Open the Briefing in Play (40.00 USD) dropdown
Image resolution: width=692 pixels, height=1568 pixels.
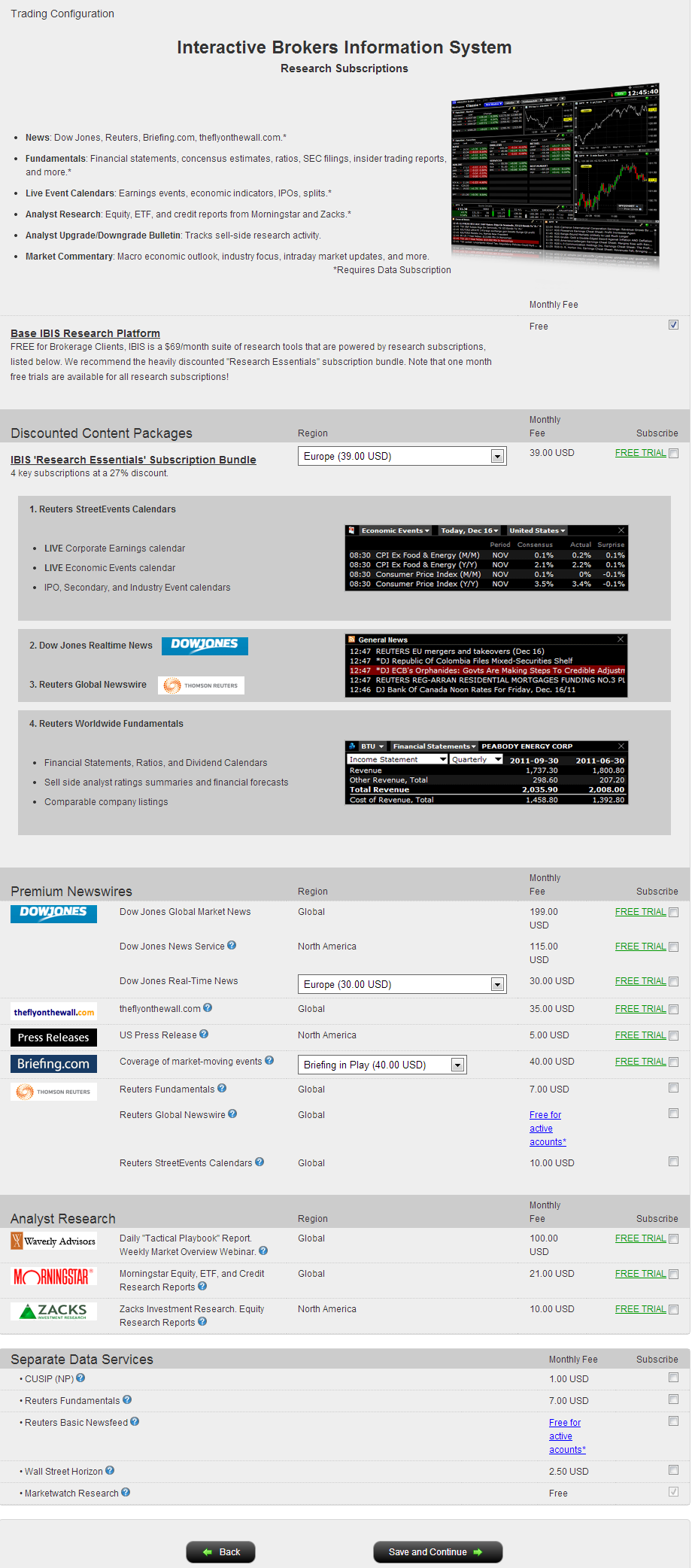(383, 1065)
